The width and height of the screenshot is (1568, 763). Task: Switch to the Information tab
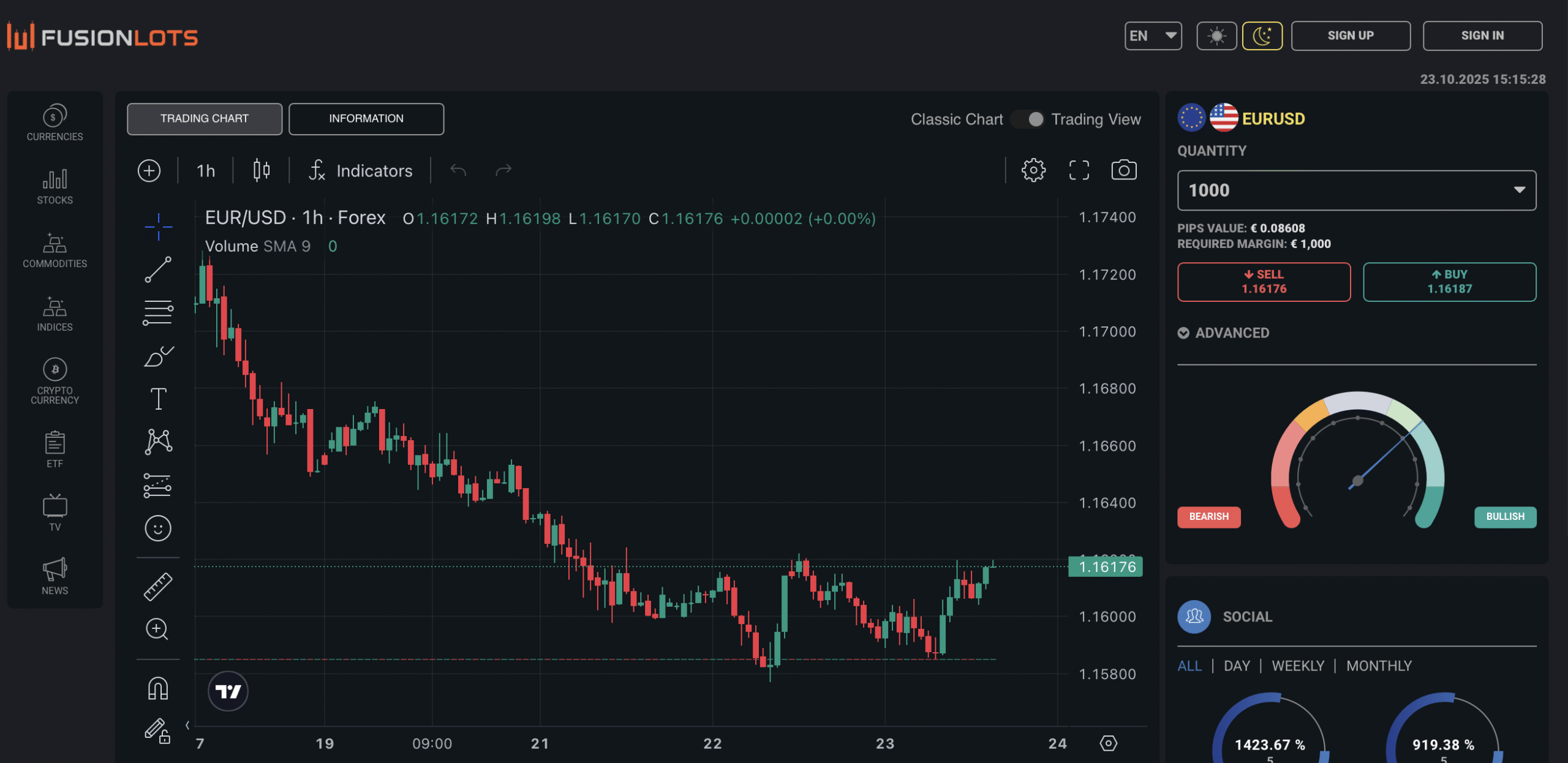pos(366,119)
